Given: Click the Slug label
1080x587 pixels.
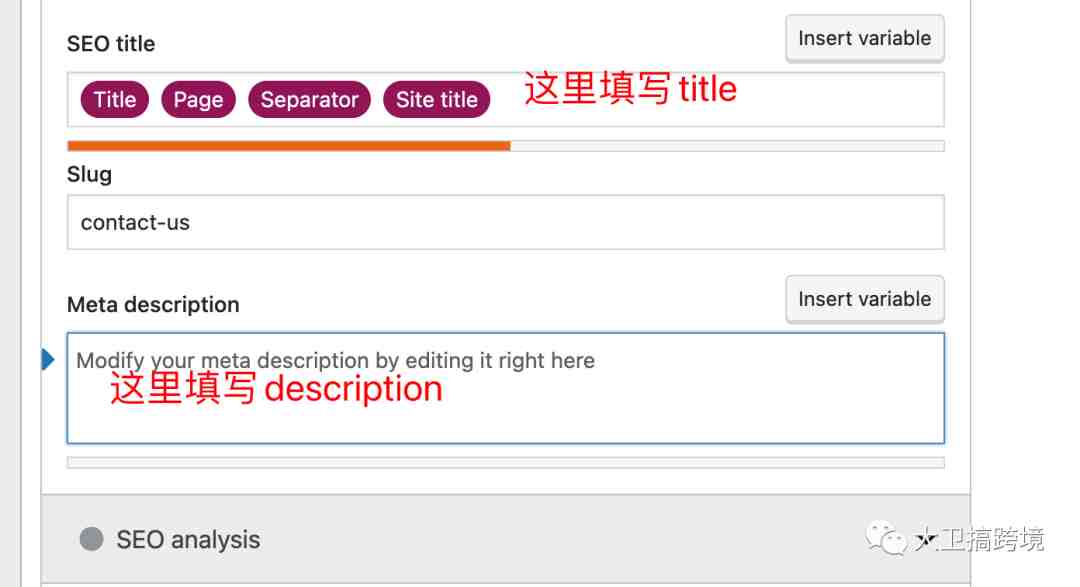Looking at the screenshot, I should [x=90, y=174].
